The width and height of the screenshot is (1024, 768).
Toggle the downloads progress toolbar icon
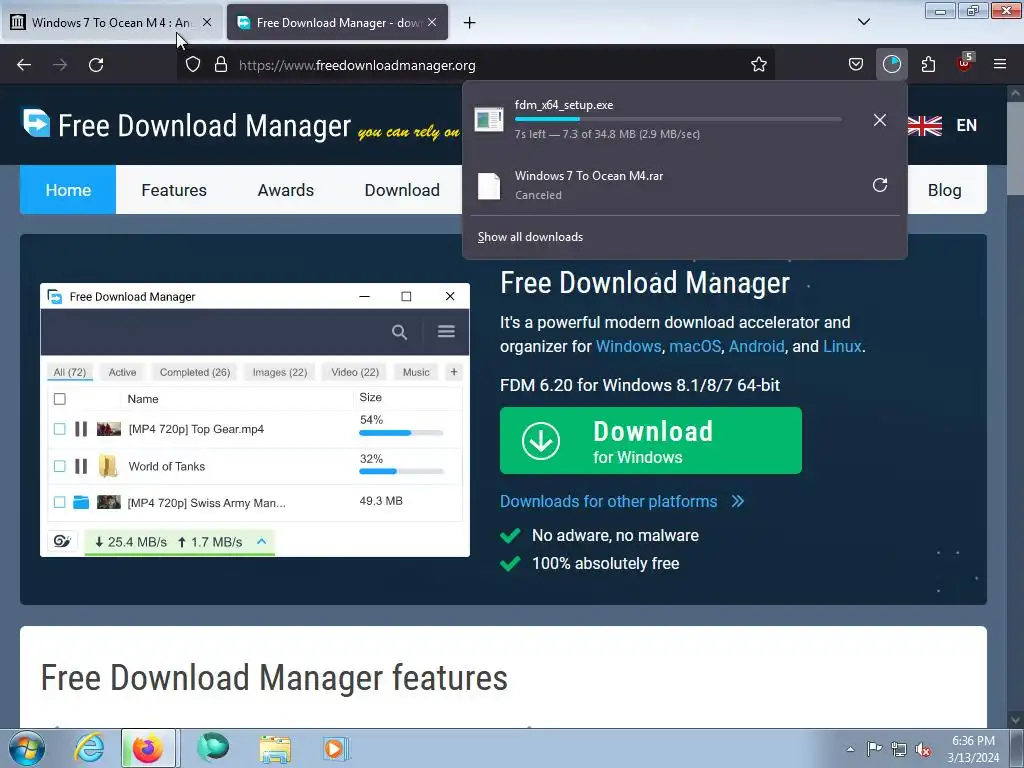891,65
